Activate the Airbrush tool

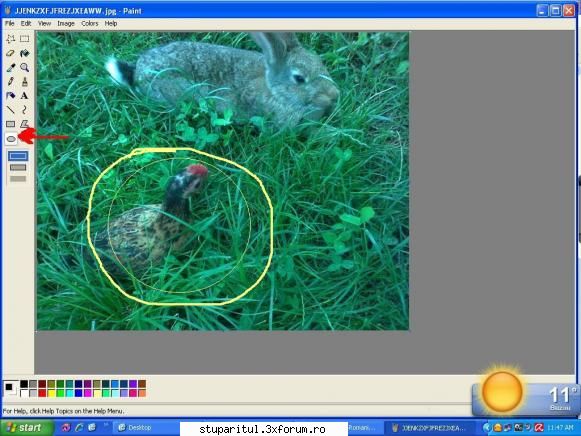point(10,96)
